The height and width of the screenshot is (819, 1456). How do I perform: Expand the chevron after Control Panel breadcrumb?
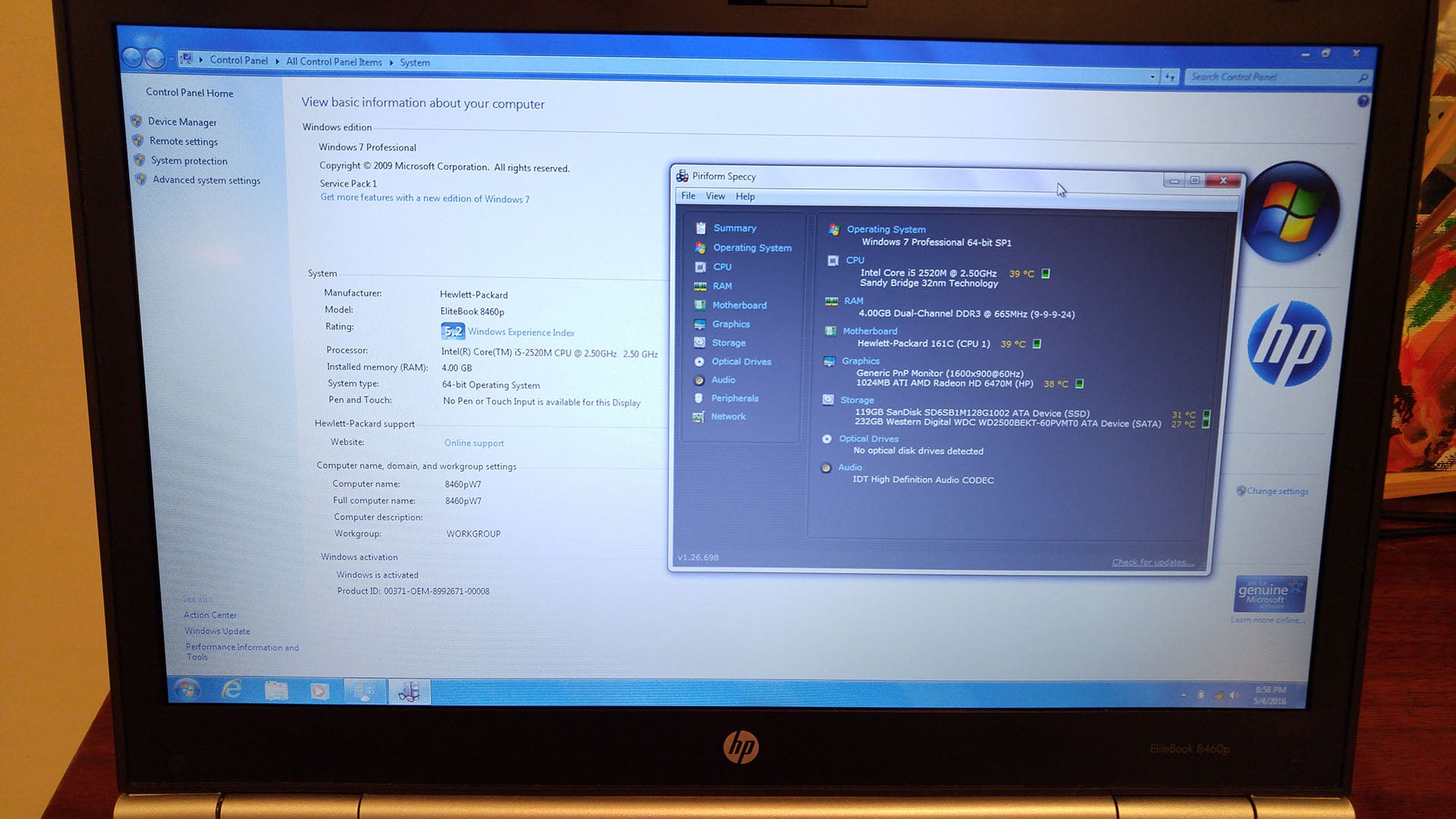pyautogui.click(x=277, y=61)
